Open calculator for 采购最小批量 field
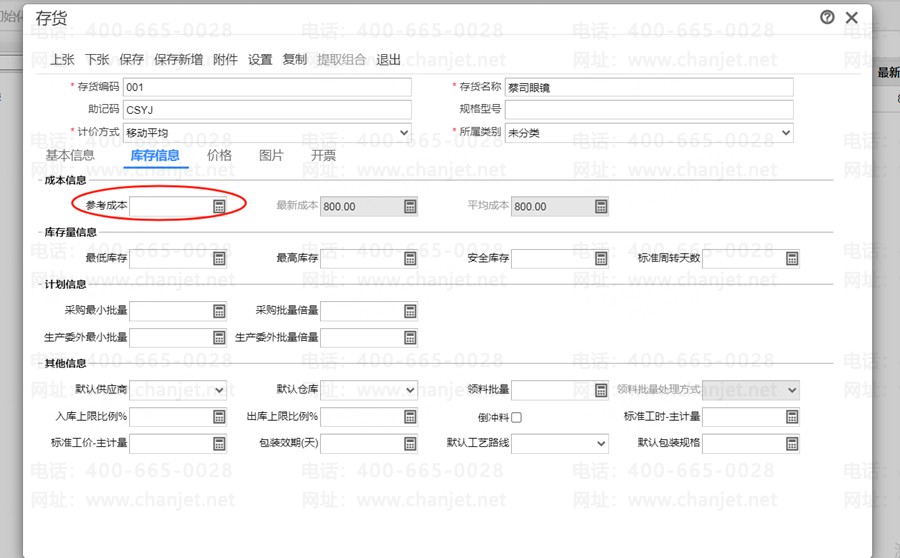Image resolution: width=900 pixels, height=558 pixels. click(219, 311)
